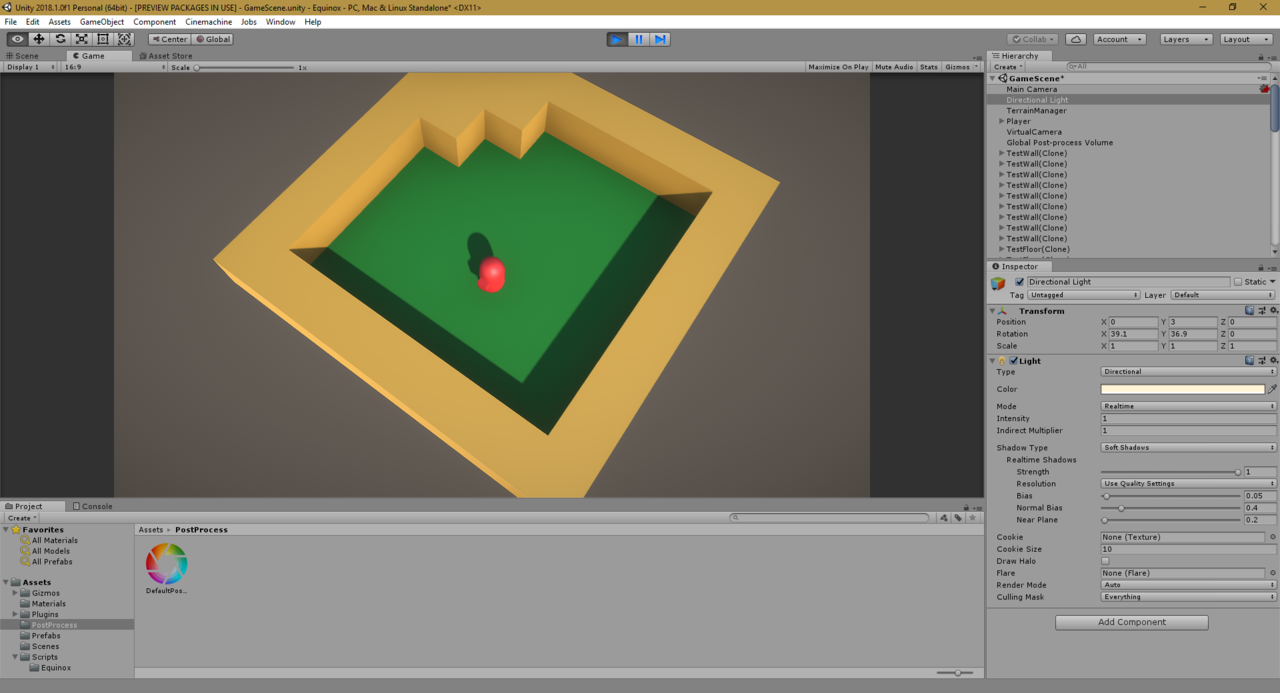Disable the Light component checkbox
The height and width of the screenshot is (693, 1280).
point(1013,361)
